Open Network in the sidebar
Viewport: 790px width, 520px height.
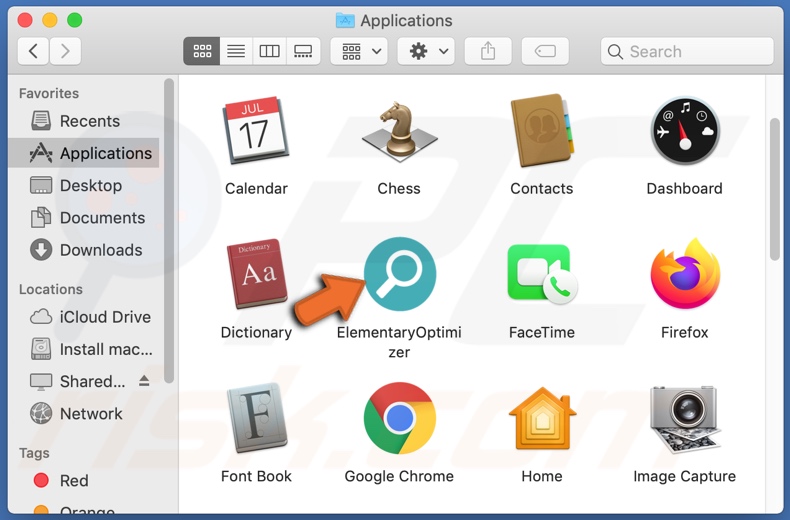(x=83, y=414)
